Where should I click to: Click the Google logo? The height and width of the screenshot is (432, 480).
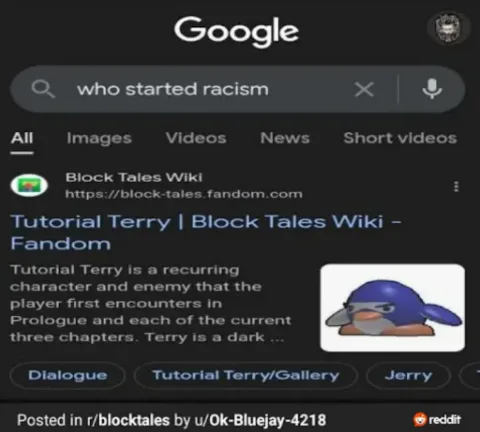click(236, 31)
